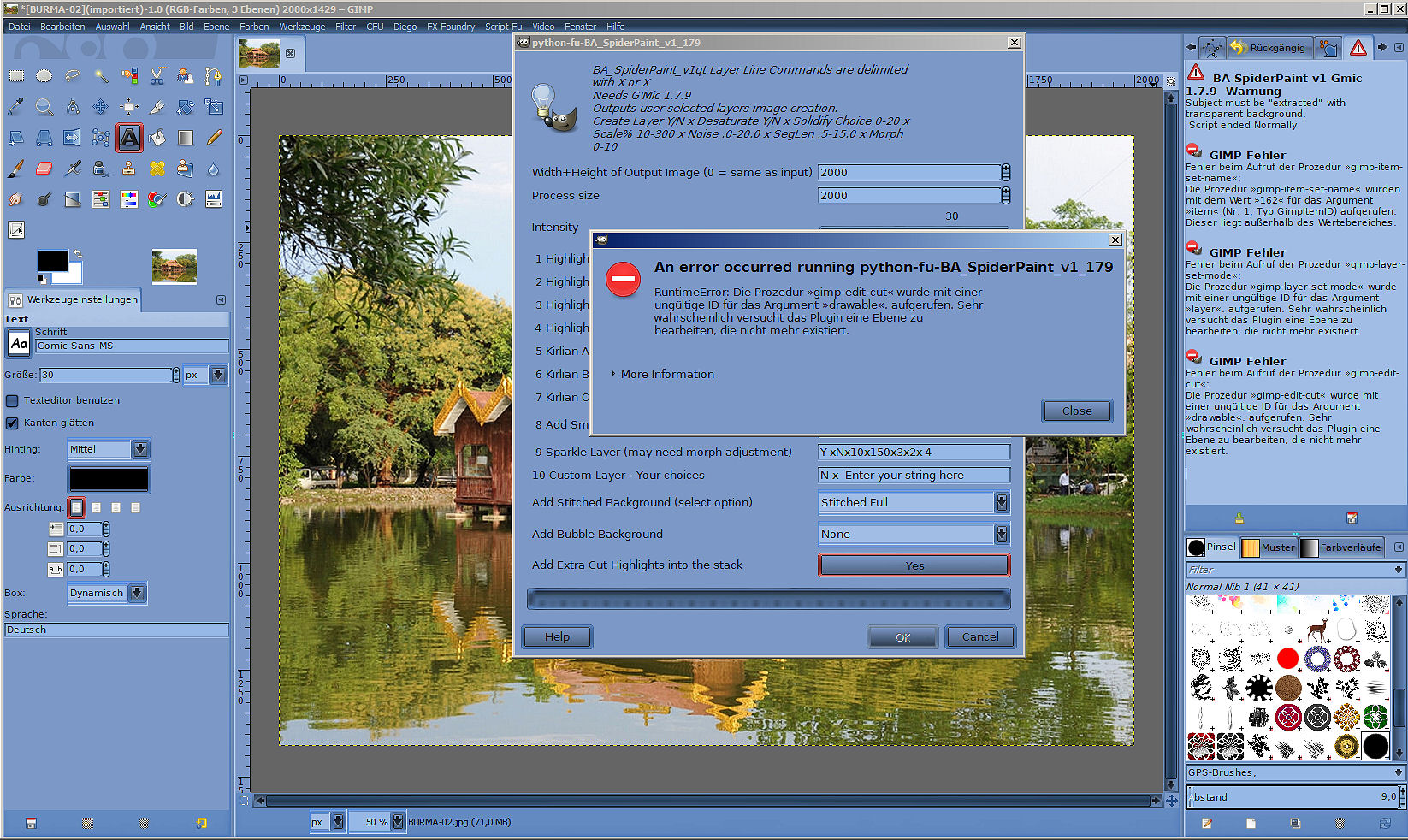Select the Free Select lasso tool
The image size is (1408, 840).
[73, 76]
